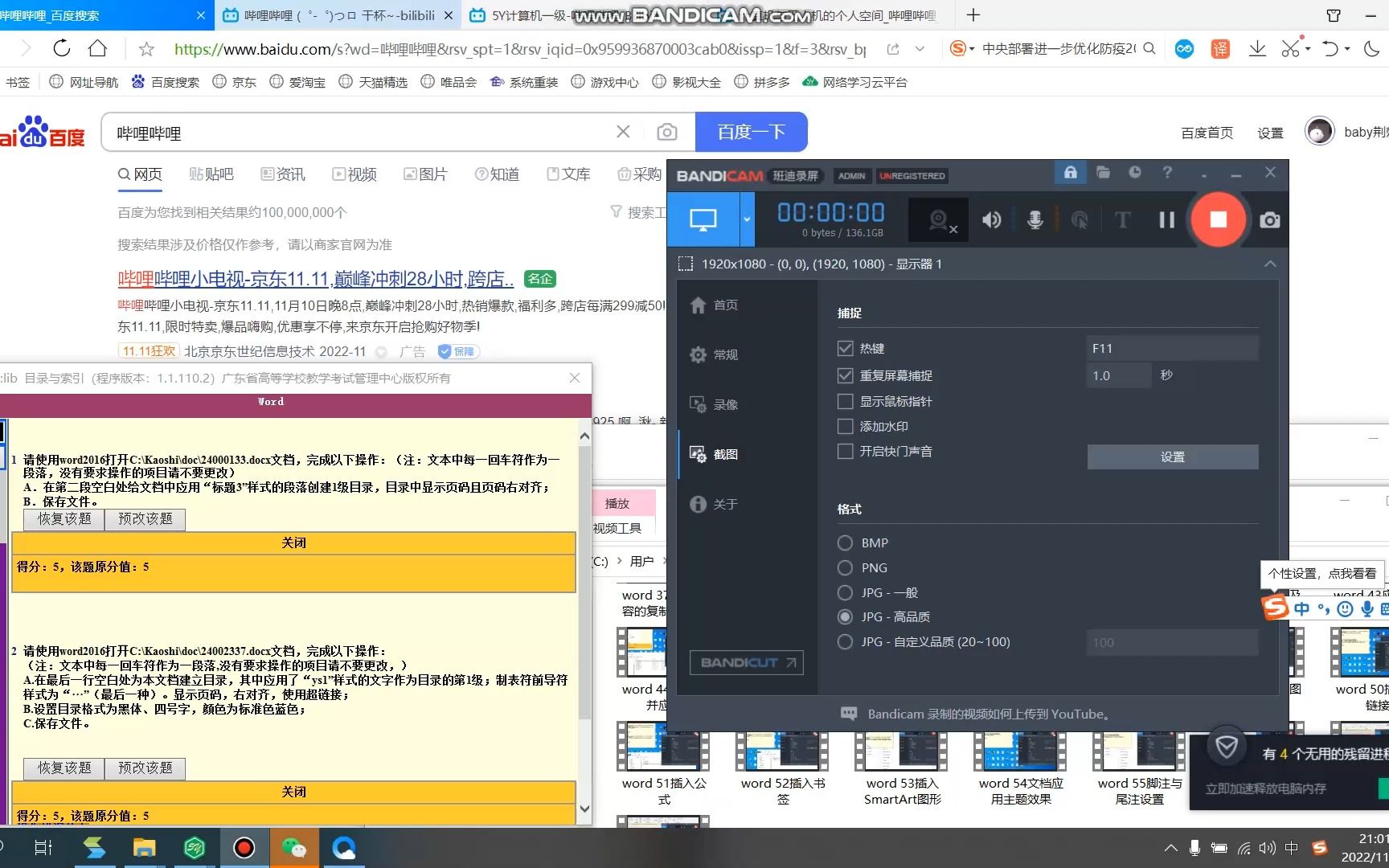Viewport: 1389px width, 868px height.
Task: Uncheck the 重复屏幕捕捉 checkbox
Action: click(845, 375)
